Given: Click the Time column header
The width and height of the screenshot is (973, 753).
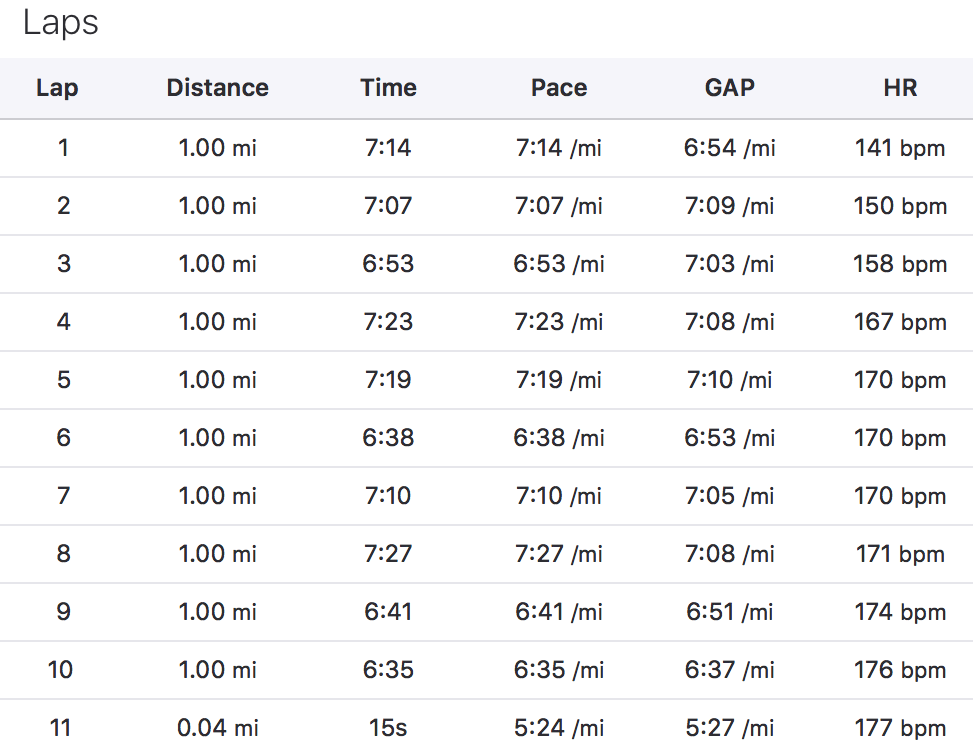Looking at the screenshot, I should click(388, 88).
